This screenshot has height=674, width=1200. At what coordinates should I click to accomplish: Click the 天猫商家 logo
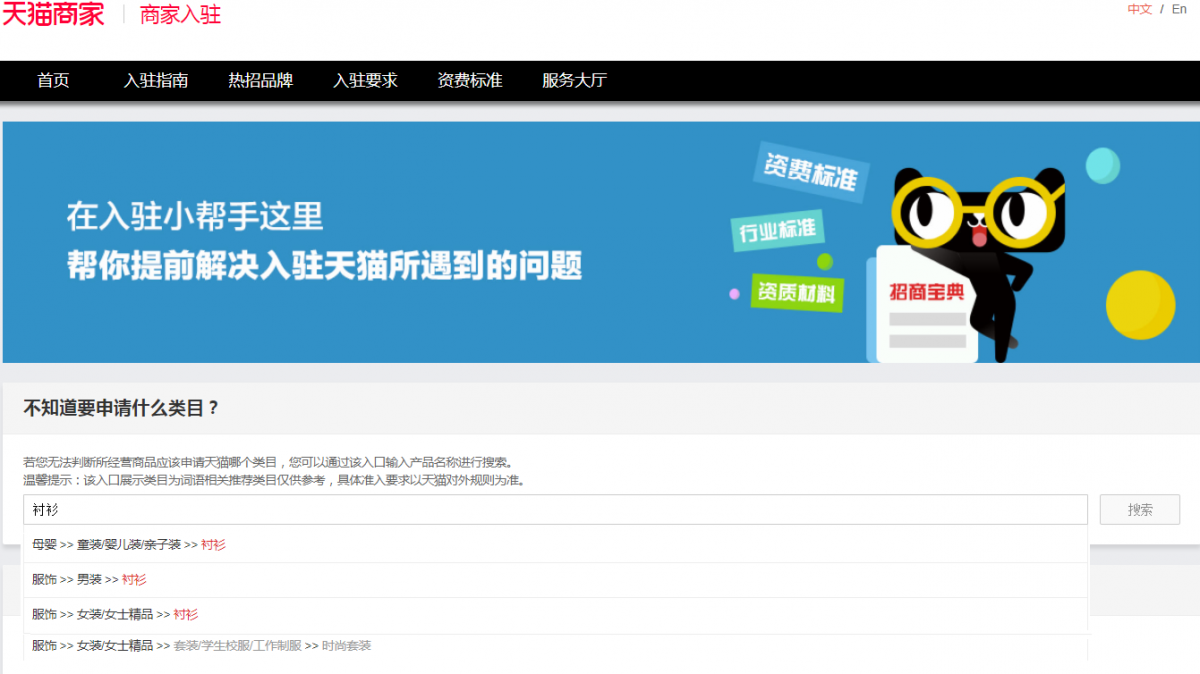click(53, 14)
